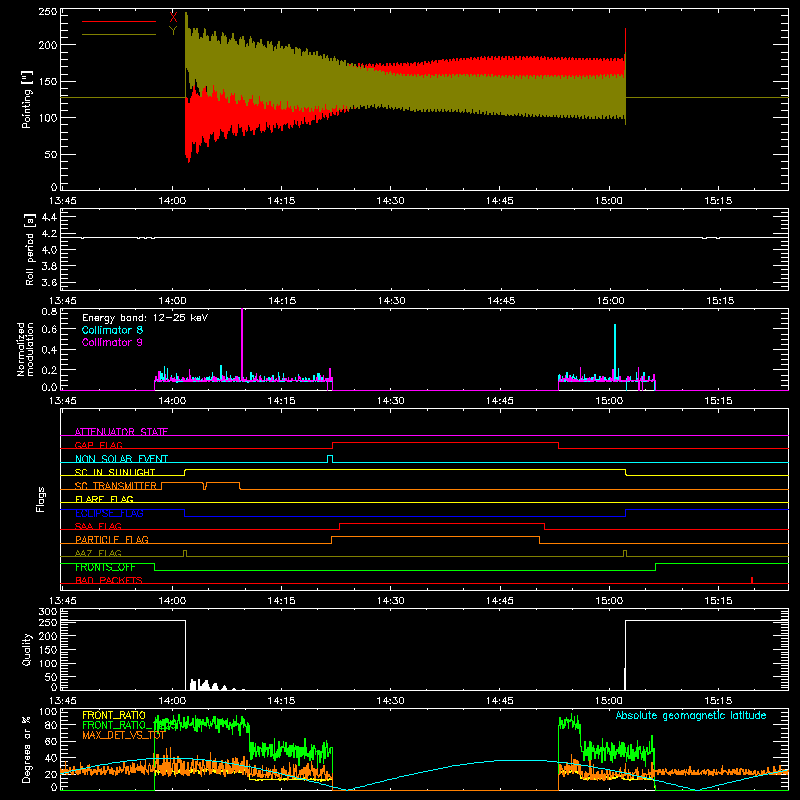Click '15:15' under the Quality plot

718,701
